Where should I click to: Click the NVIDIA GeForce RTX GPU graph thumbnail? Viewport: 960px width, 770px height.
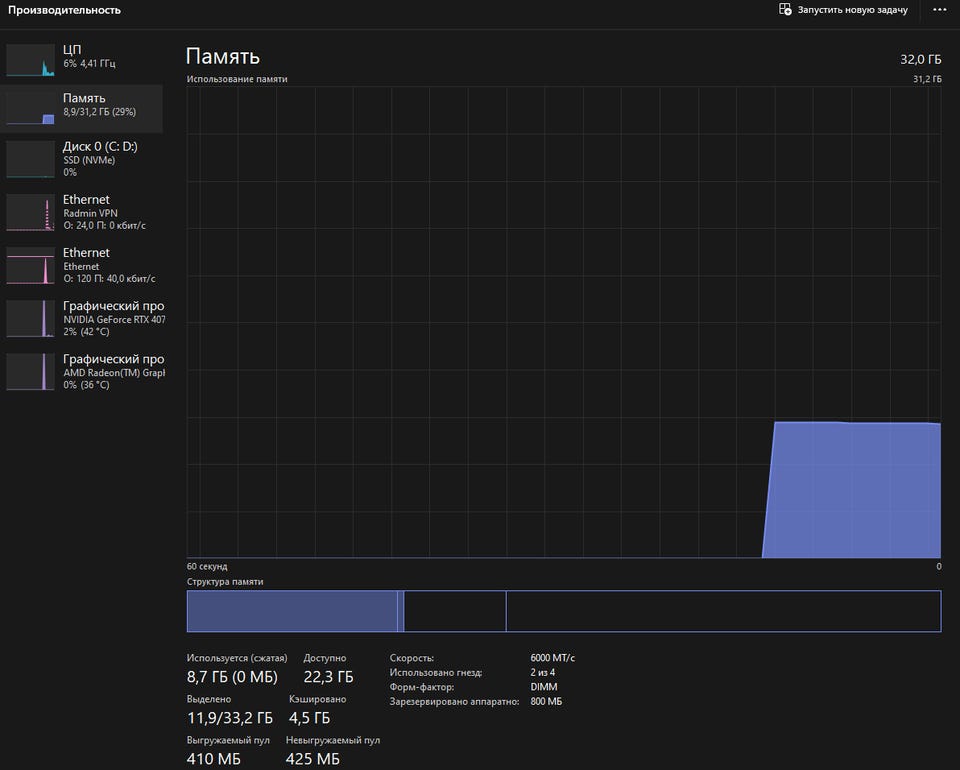click(x=30, y=318)
